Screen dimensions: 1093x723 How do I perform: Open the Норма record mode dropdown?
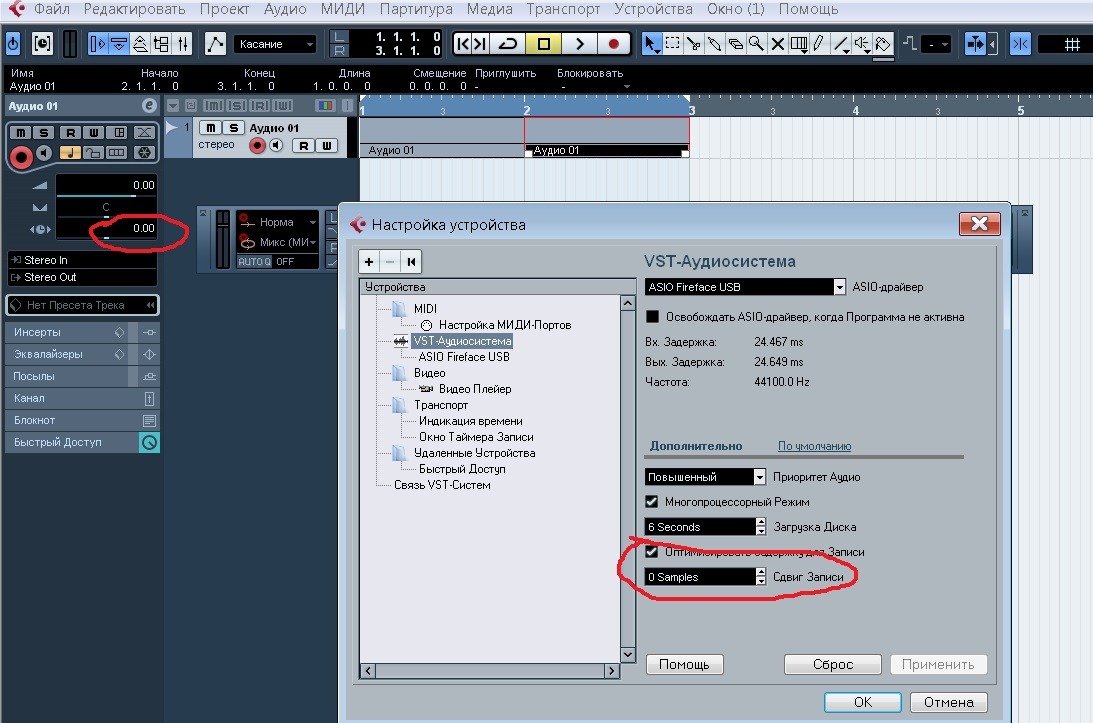pos(277,222)
